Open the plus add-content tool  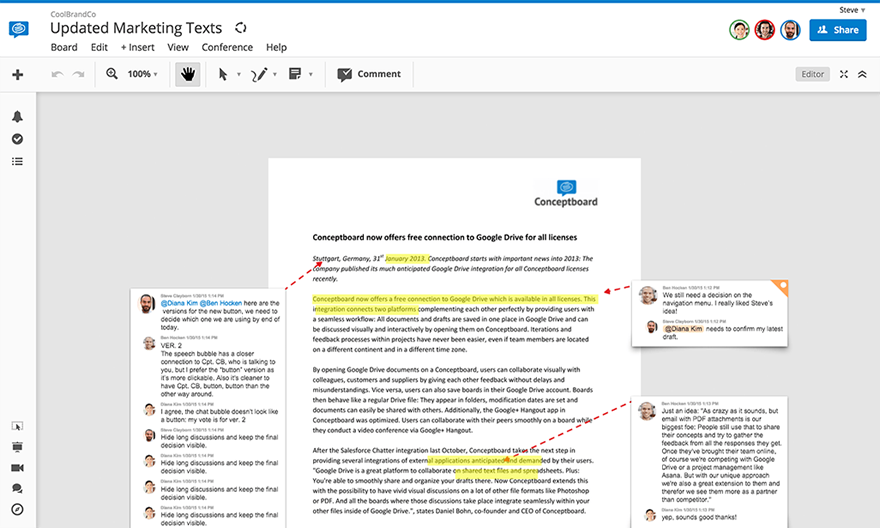[x=18, y=74]
